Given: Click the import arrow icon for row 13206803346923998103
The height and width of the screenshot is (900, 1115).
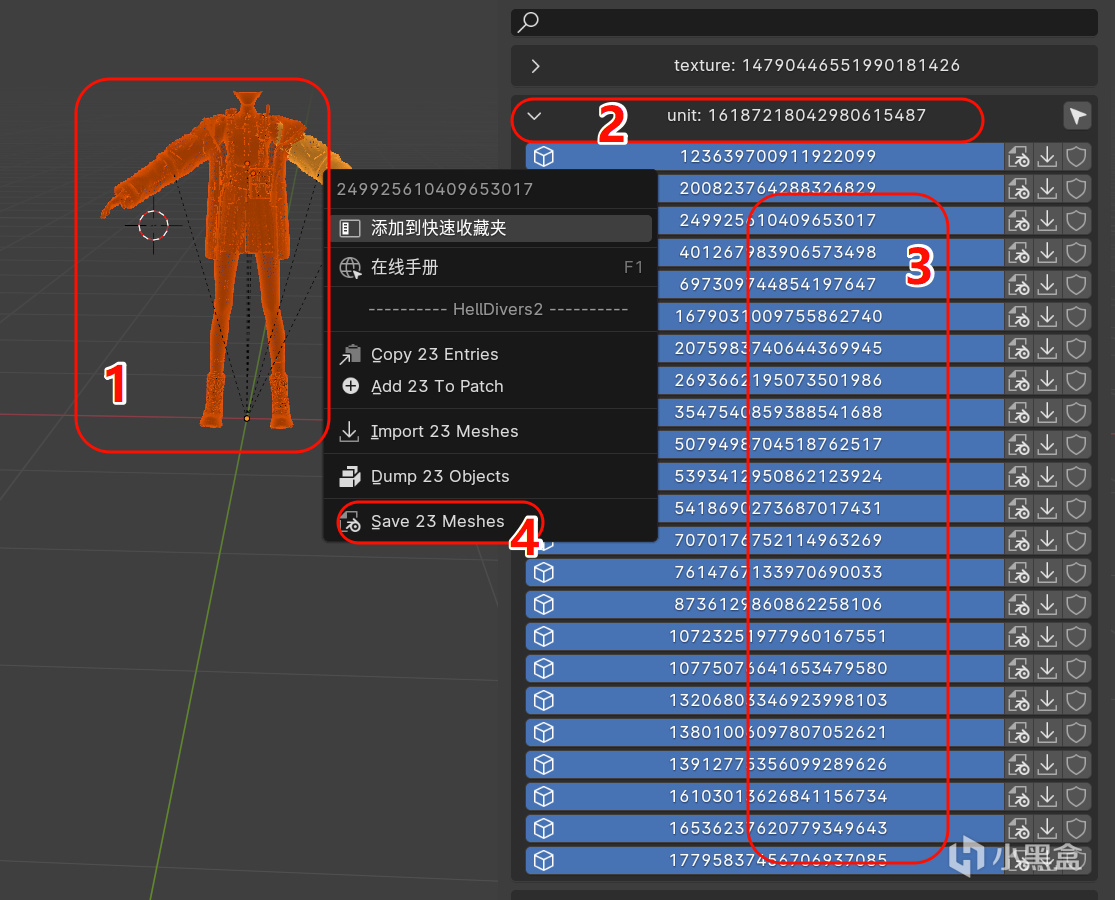Looking at the screenshot, I should (x=1047, y=700).
